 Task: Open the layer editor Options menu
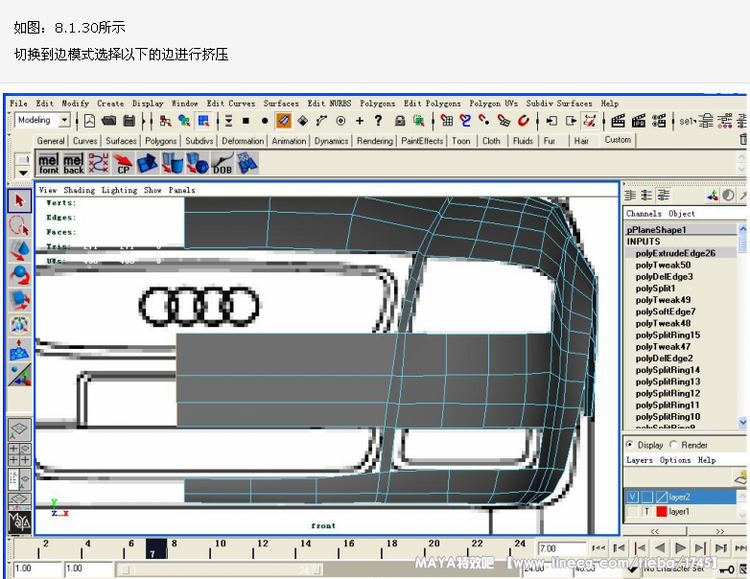675,460
